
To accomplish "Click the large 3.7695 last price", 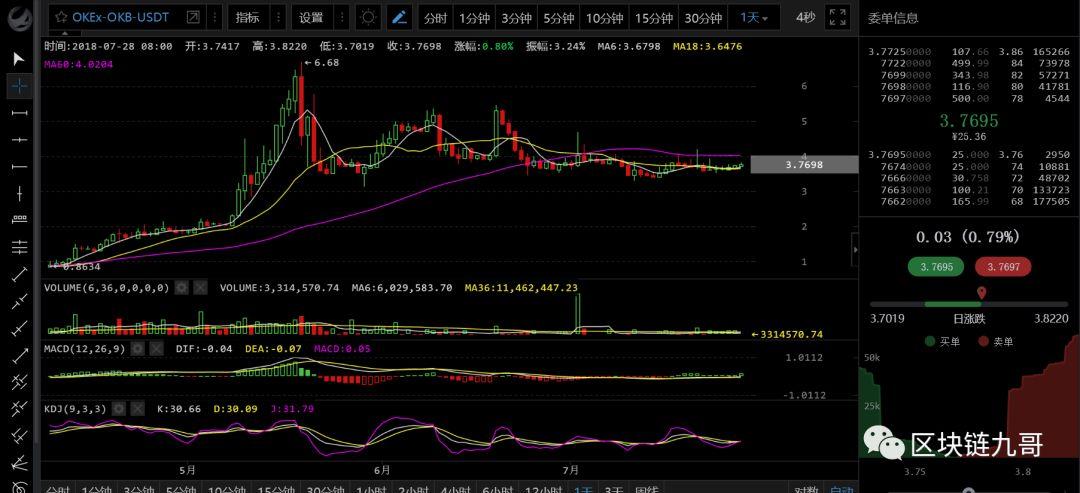I will (969, 122).
